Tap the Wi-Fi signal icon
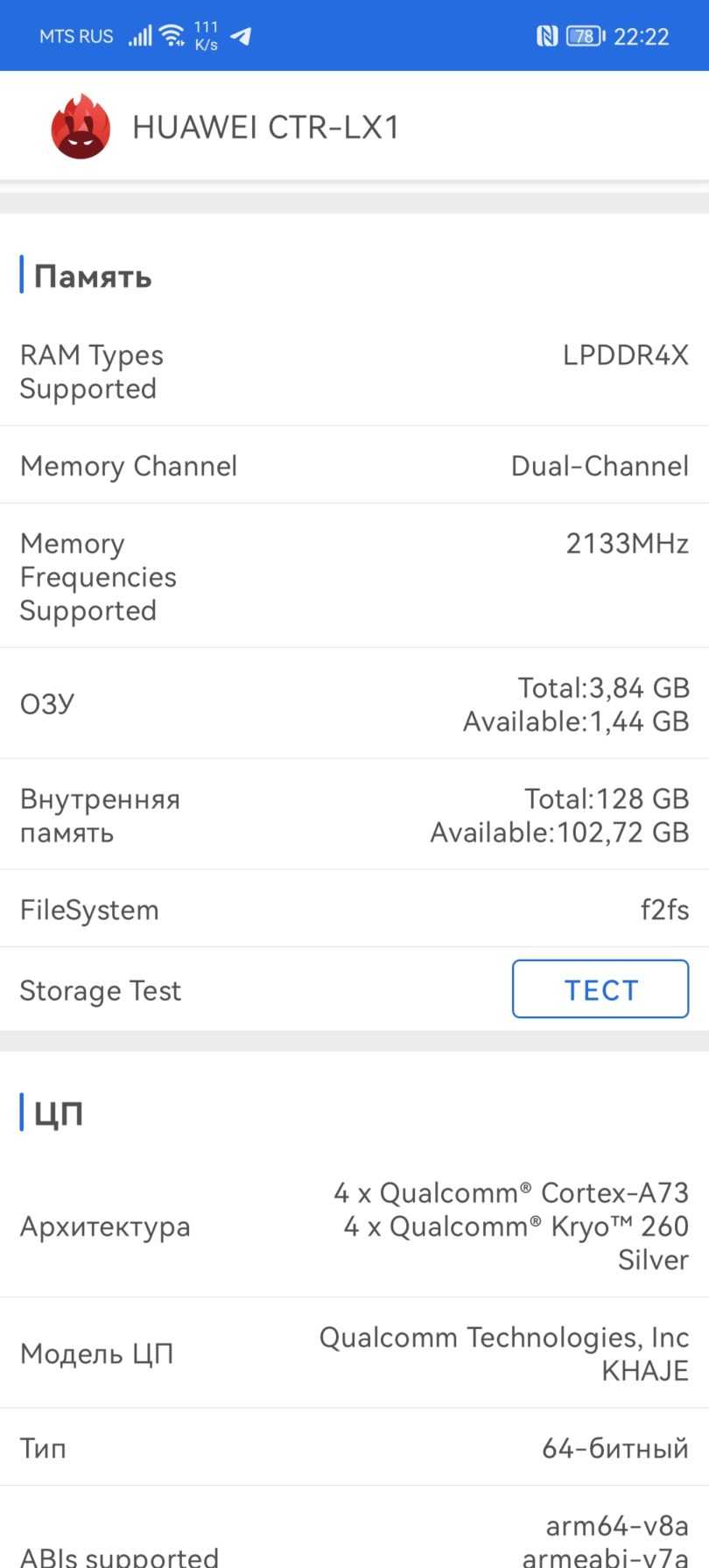Screen dimensions: 709x1568 tap(172, 36)
